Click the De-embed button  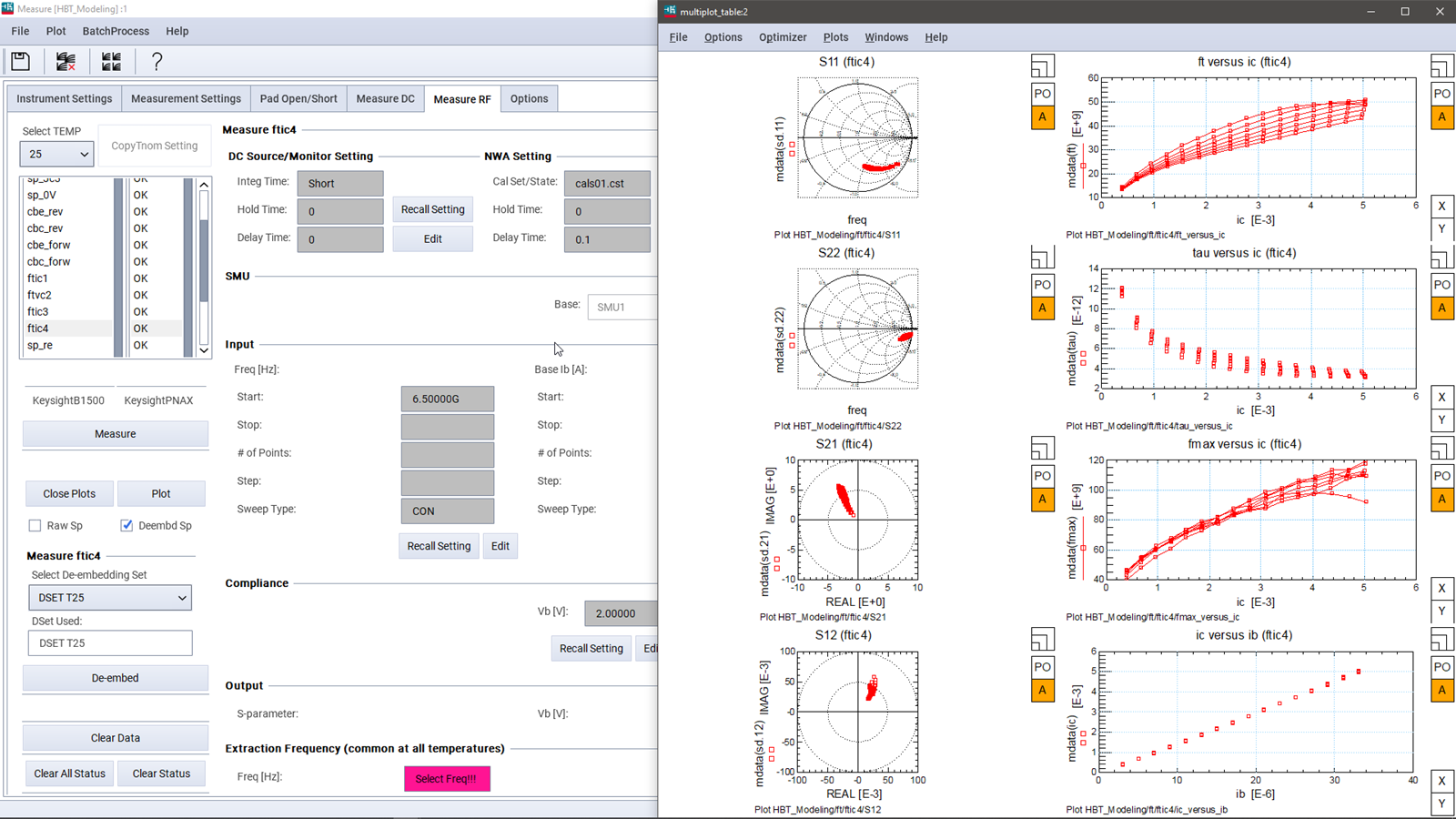coord(115,678)
